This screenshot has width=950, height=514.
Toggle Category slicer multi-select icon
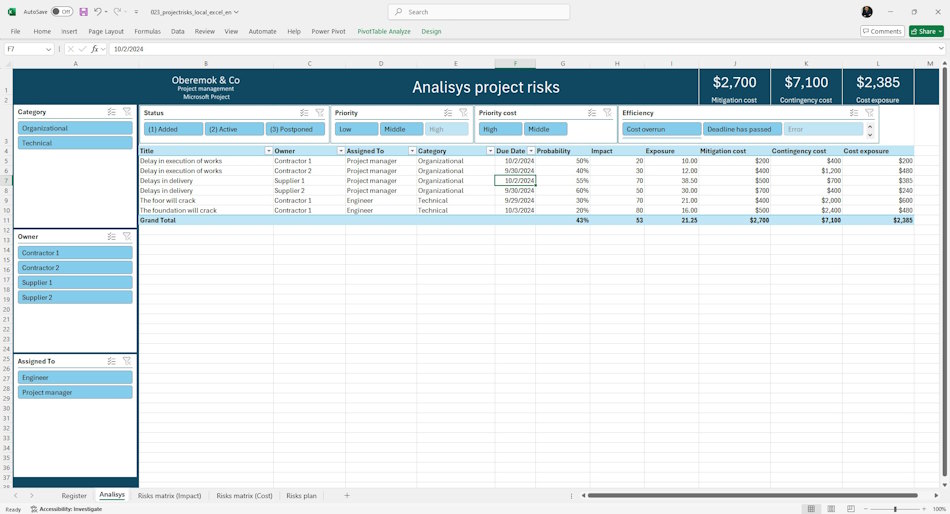click(x=111, y=112)
